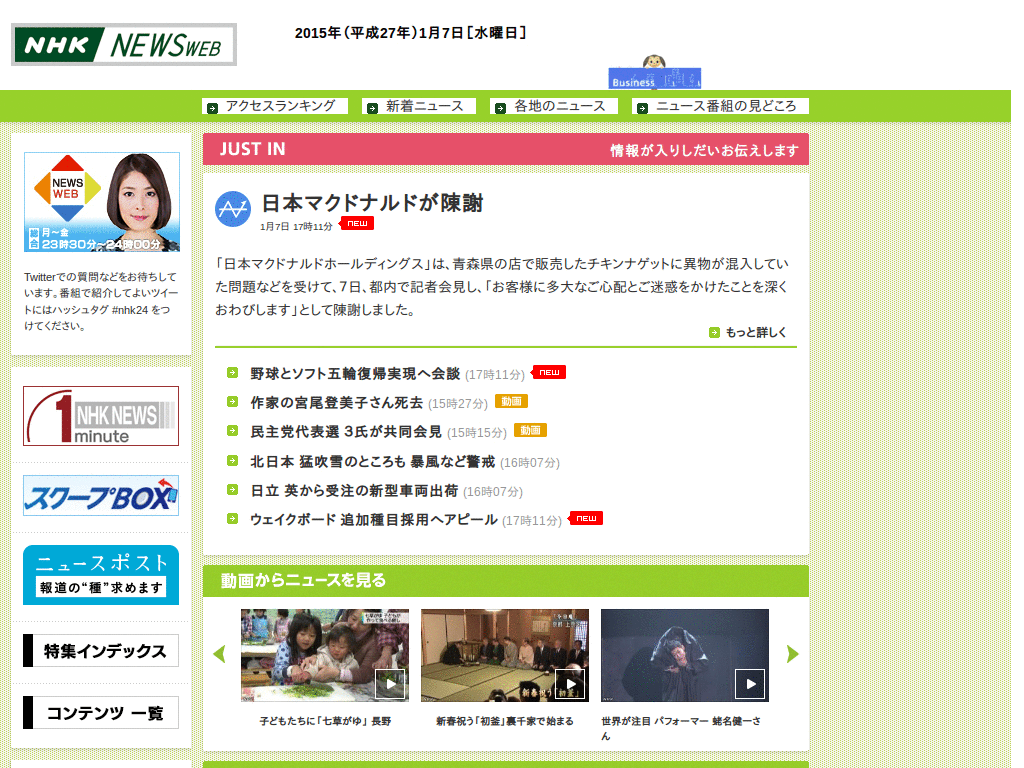
Task: Click the JUST IN header bar
Action: [506, 150]
